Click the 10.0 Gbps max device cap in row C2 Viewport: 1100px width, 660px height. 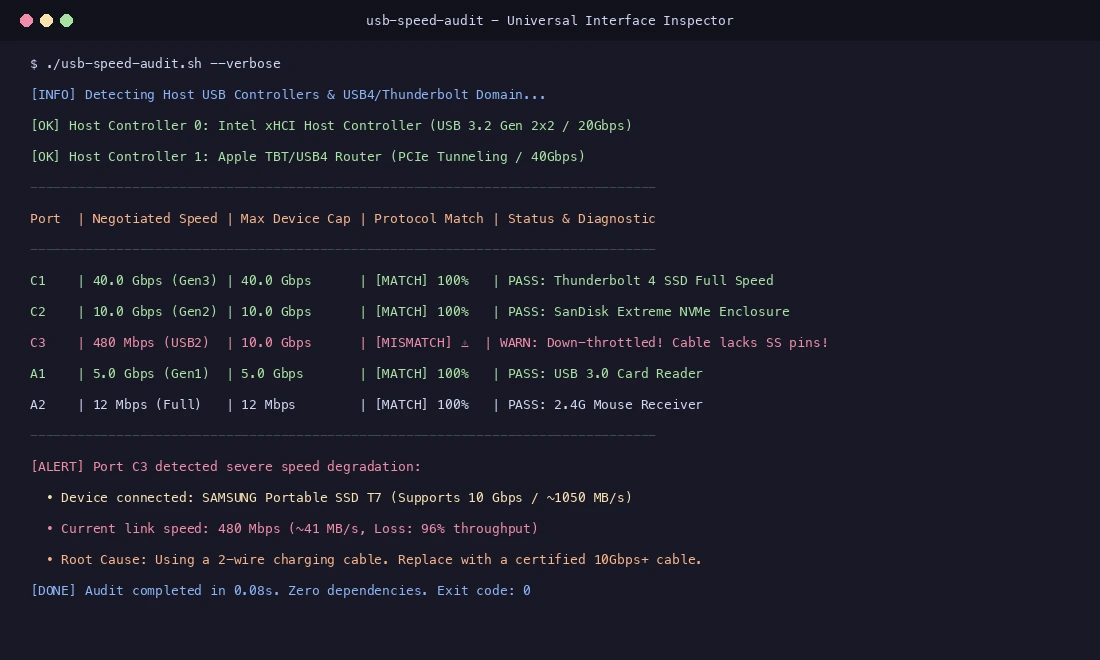tap(276, 311)
